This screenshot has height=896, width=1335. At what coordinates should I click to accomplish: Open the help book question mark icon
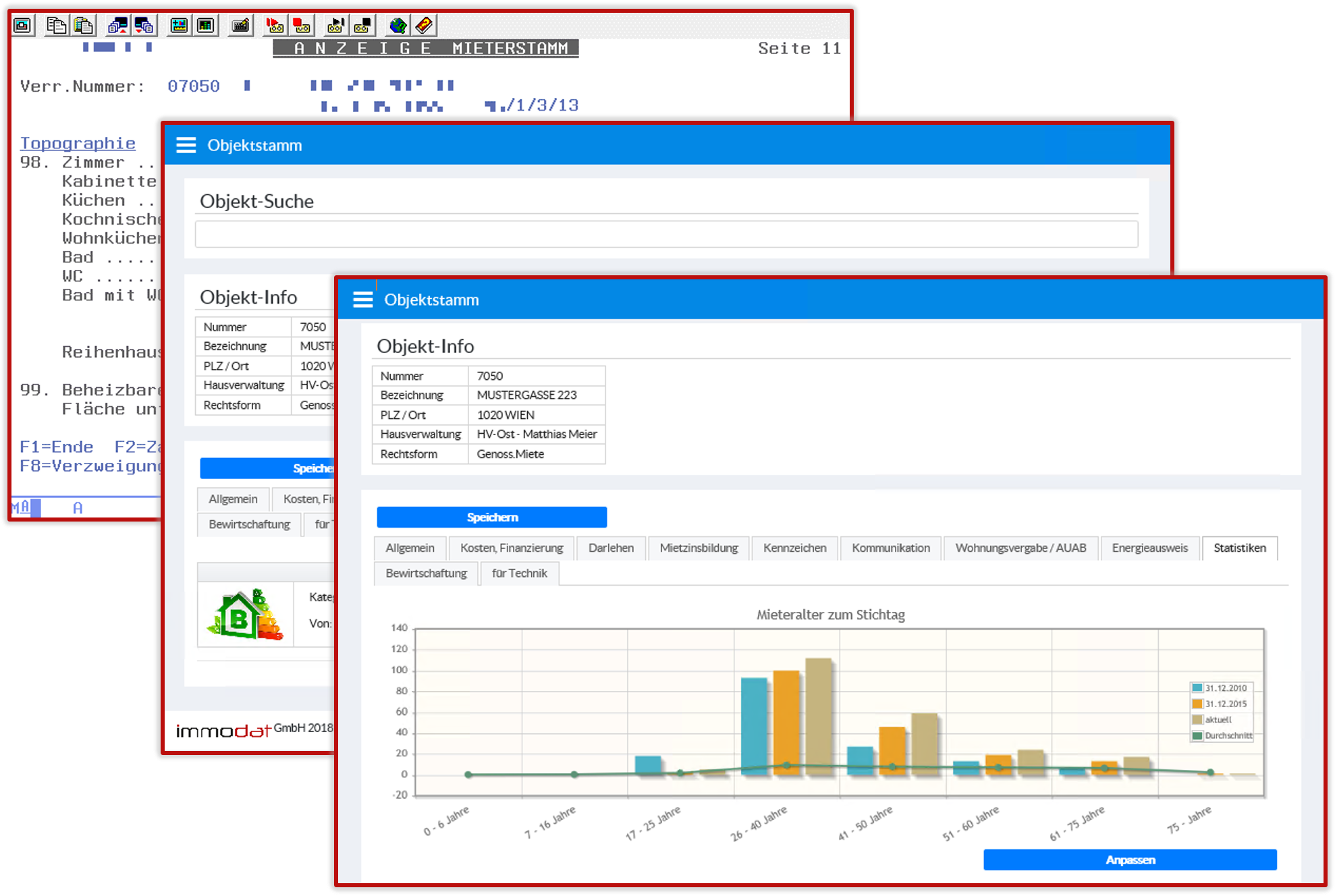(424, 26)
